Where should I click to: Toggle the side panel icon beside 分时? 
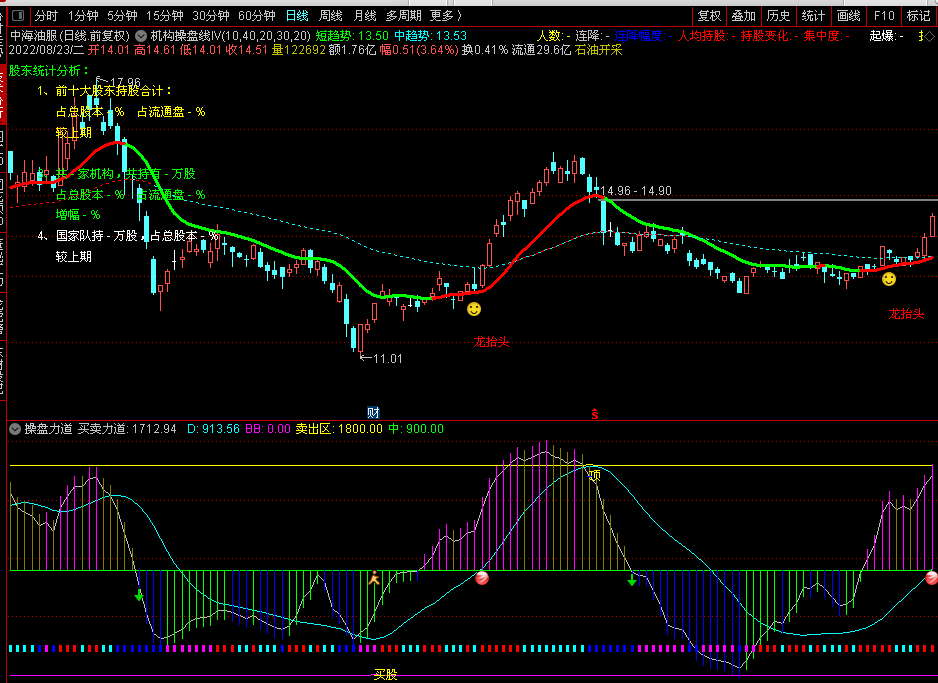coord(18,16)
